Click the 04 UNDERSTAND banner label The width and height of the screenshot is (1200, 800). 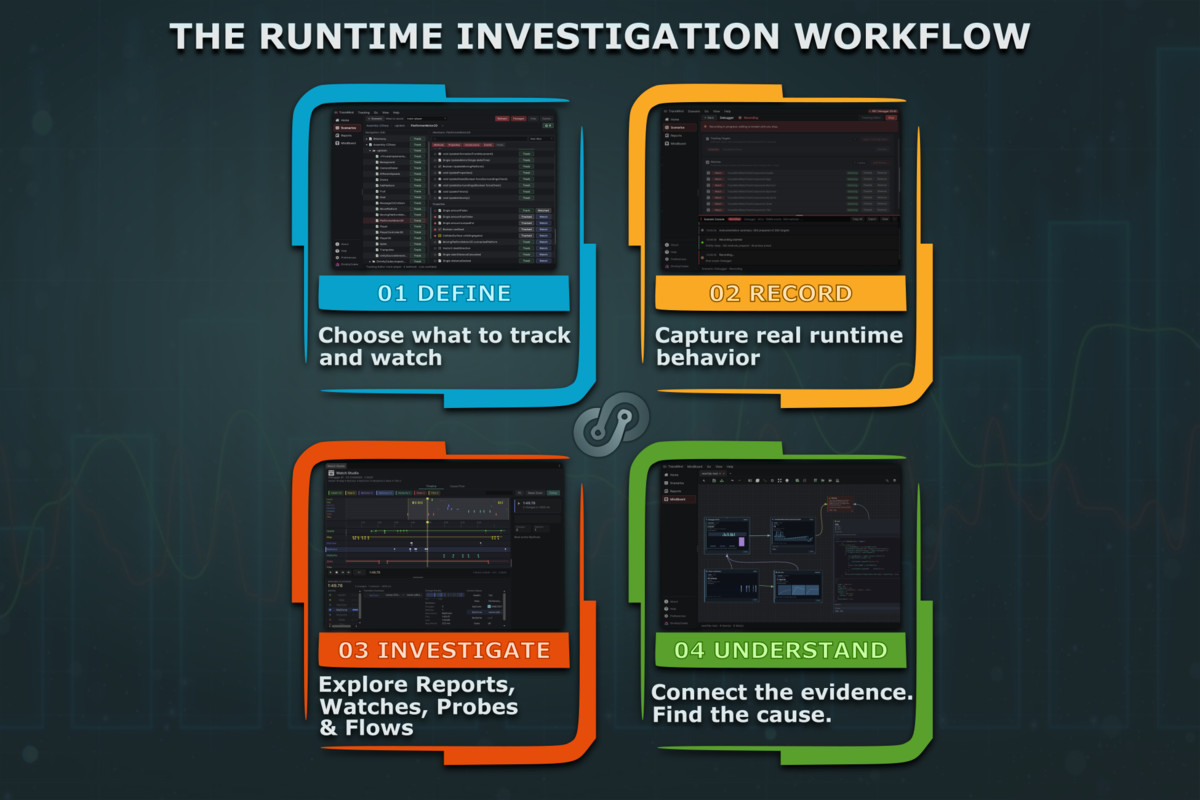click(x=781, y=650)
